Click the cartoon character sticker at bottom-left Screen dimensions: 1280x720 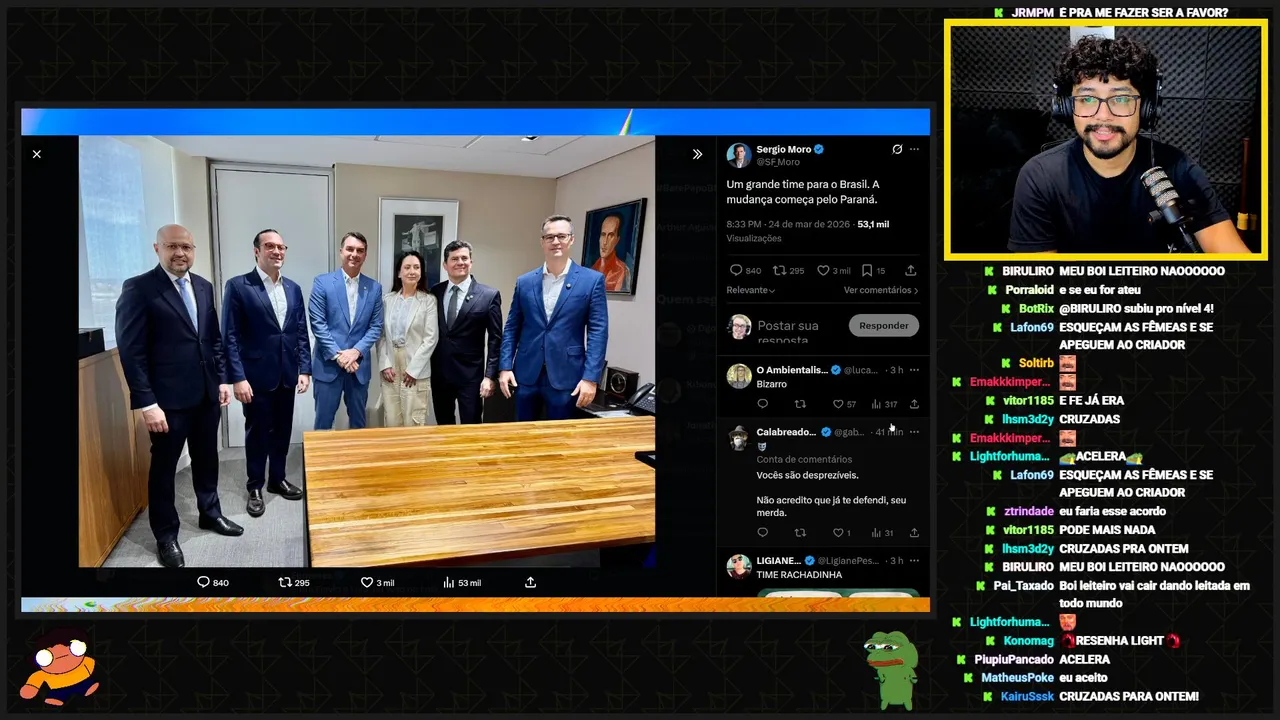pyautogui.click(x=60, y=666)
